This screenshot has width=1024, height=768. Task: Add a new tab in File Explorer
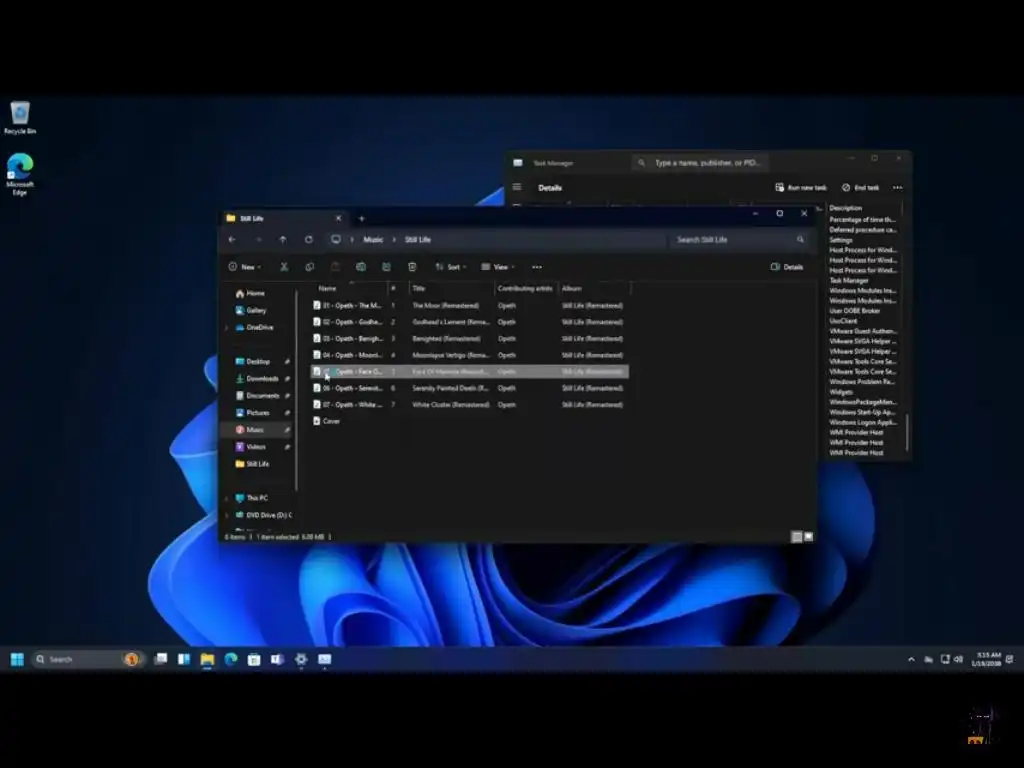(x=361, y=219)
